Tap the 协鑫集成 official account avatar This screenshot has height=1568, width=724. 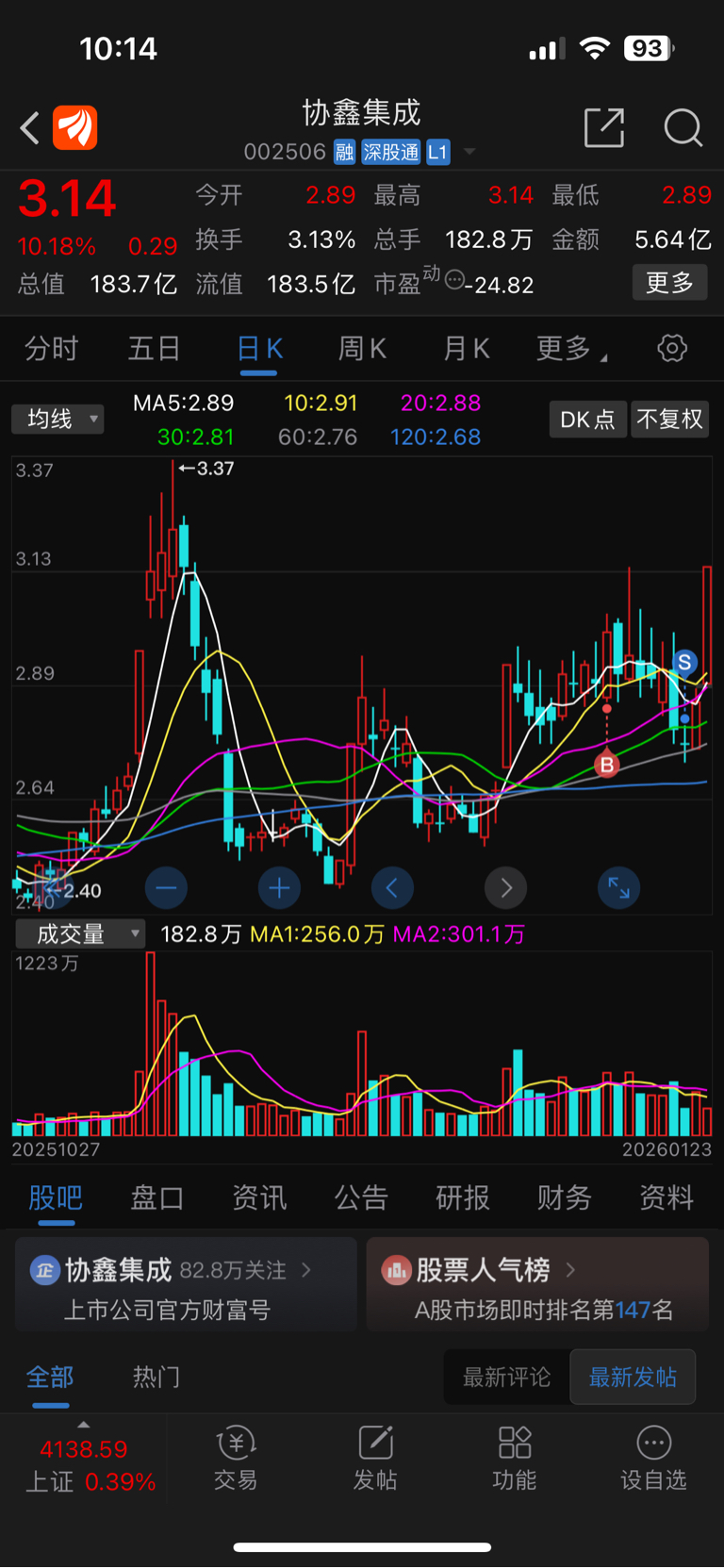(x=44, y=1270)
